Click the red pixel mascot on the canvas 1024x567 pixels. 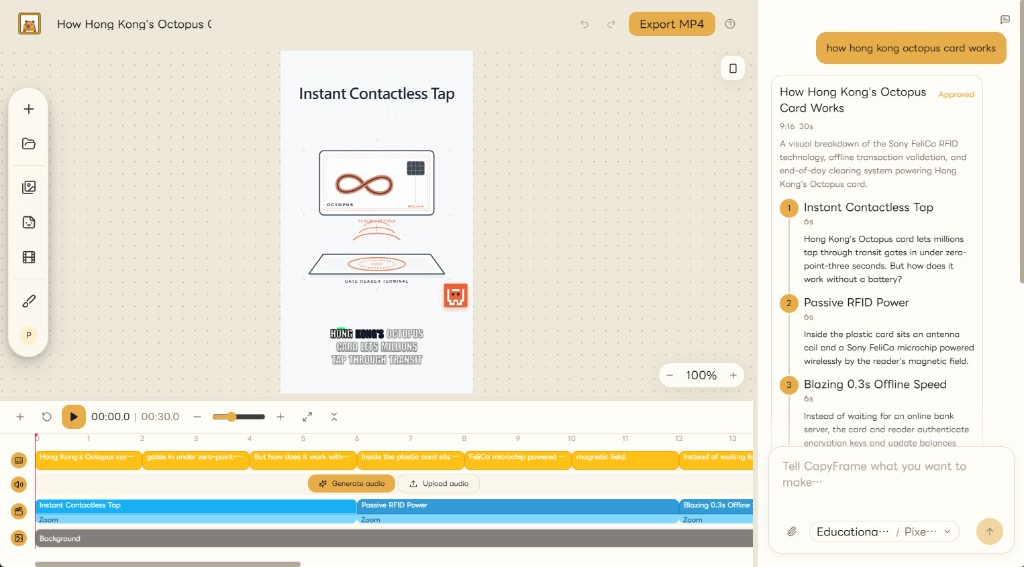[x=456, y=295]
